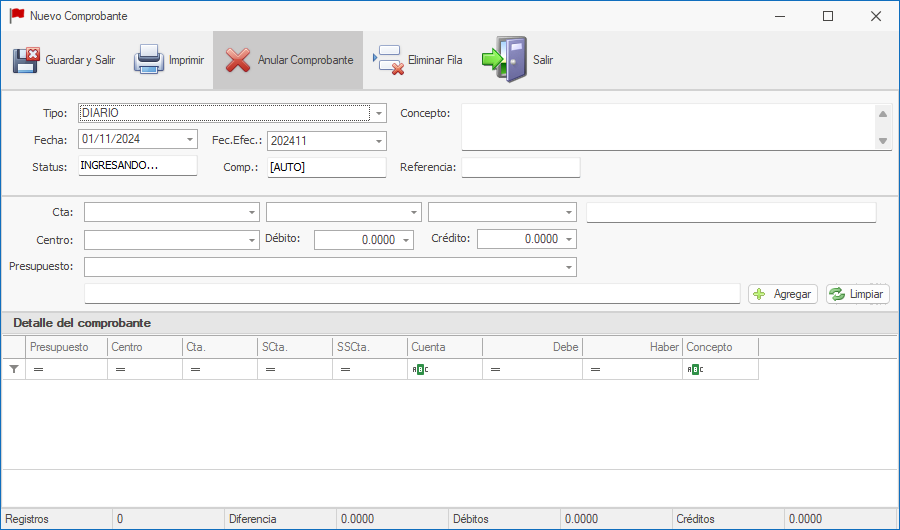Expand the Fec.Efec. 202411 dropdown
900x530 pixels.
379,141
